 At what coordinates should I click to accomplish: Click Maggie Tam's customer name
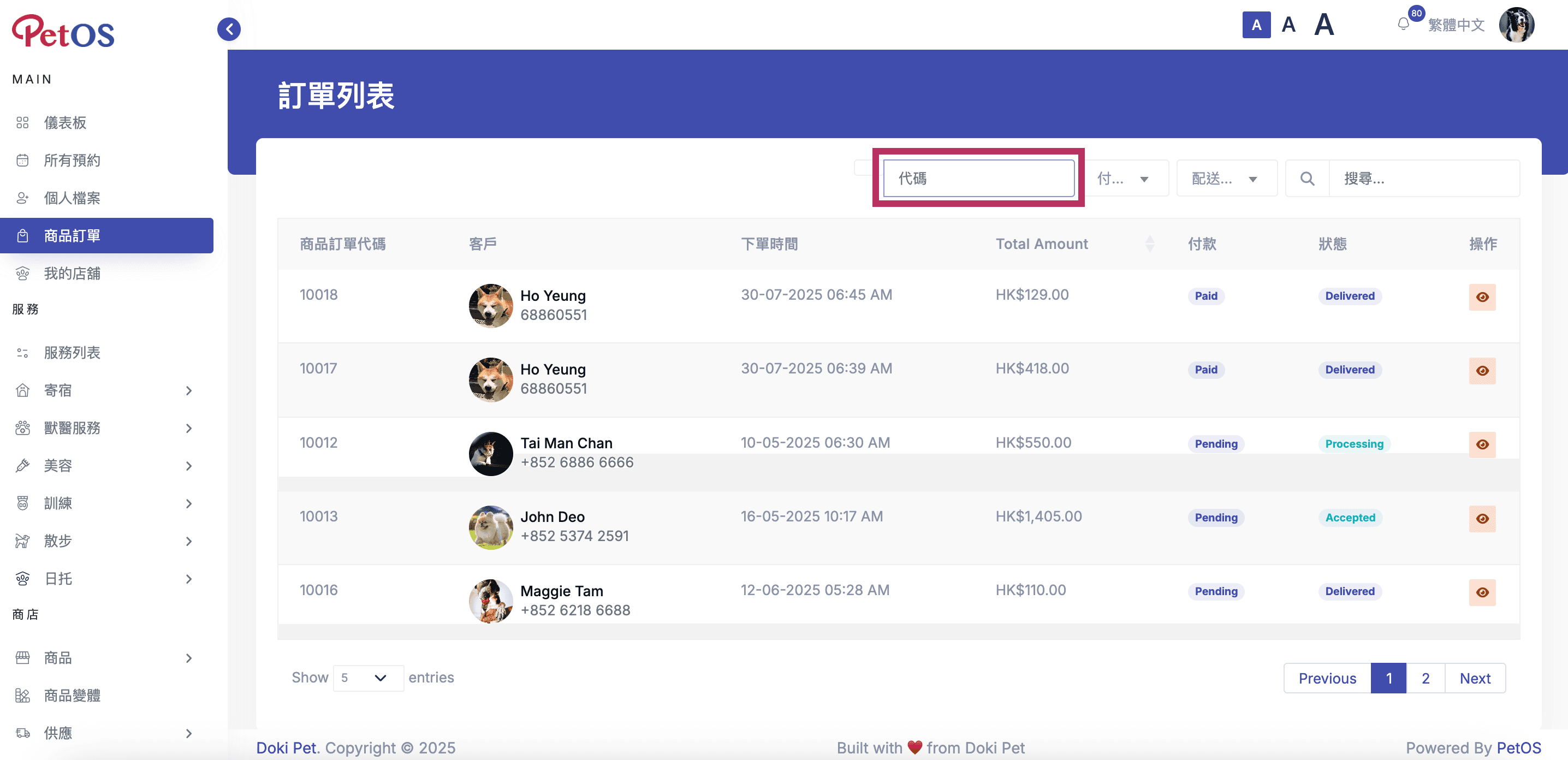click(x=561, y=591)
